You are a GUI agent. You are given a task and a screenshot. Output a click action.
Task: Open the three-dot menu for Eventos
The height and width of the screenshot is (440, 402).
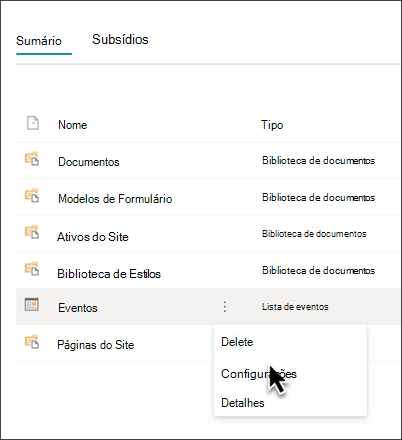[x=225, y=307]
